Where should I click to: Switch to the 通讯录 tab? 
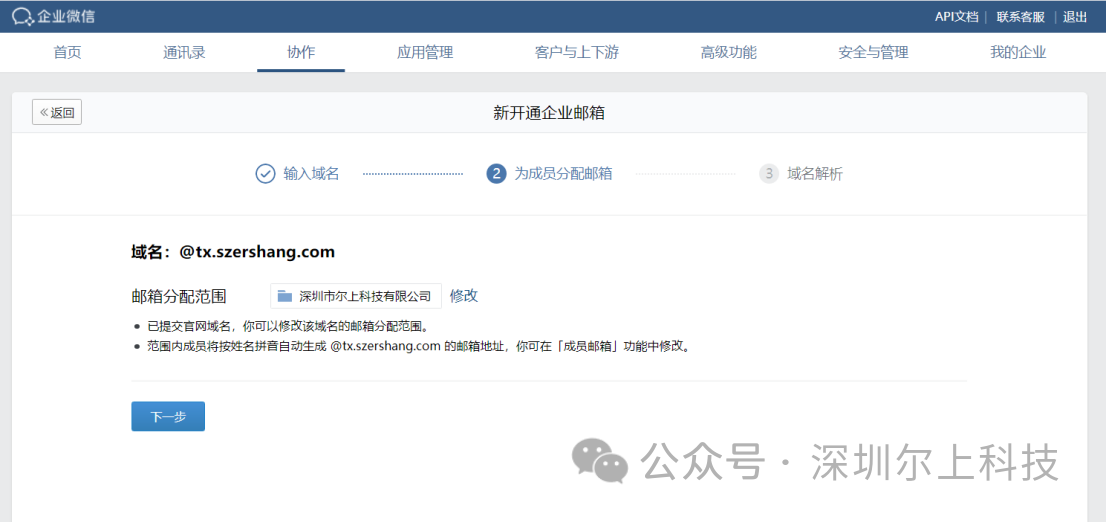pyautogui.click(x=184, y=53)
